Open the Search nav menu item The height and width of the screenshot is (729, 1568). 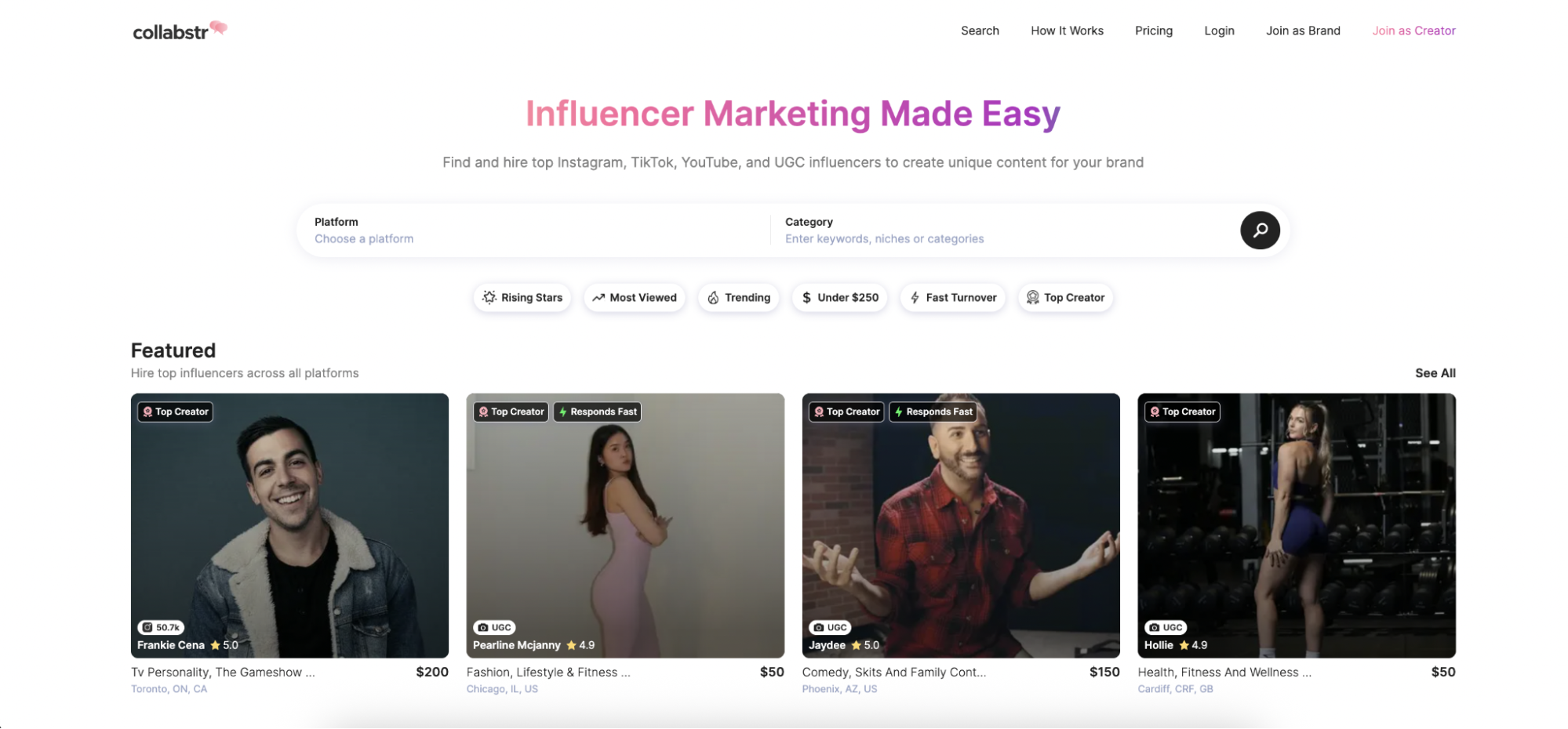click(980, 31)
